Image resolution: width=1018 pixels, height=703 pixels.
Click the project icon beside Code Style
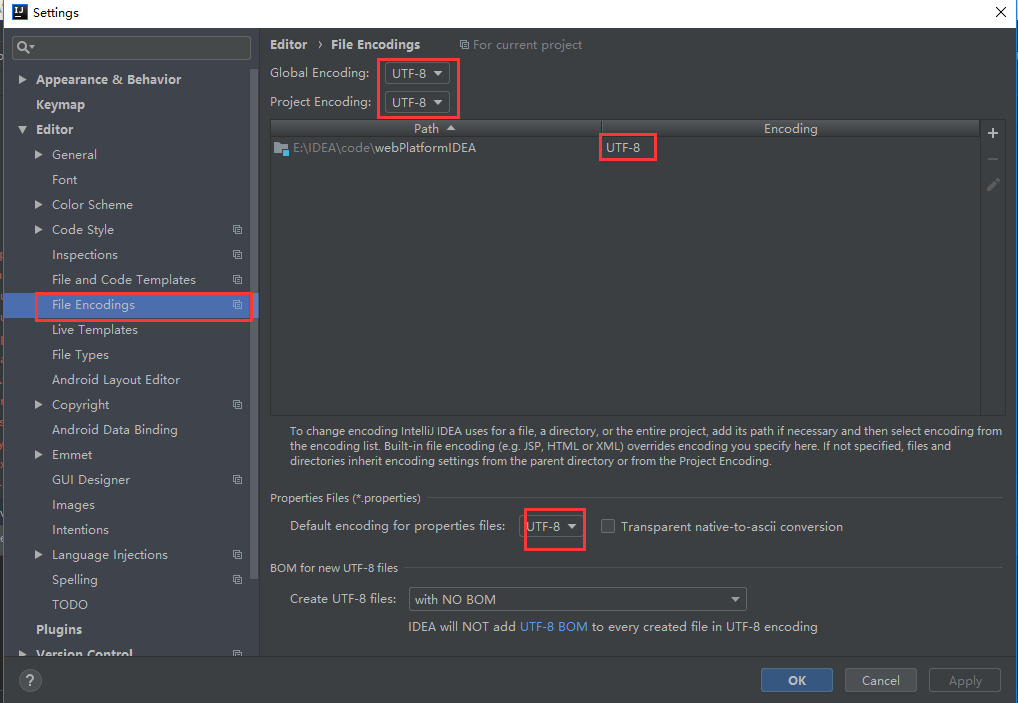[238, 230]
